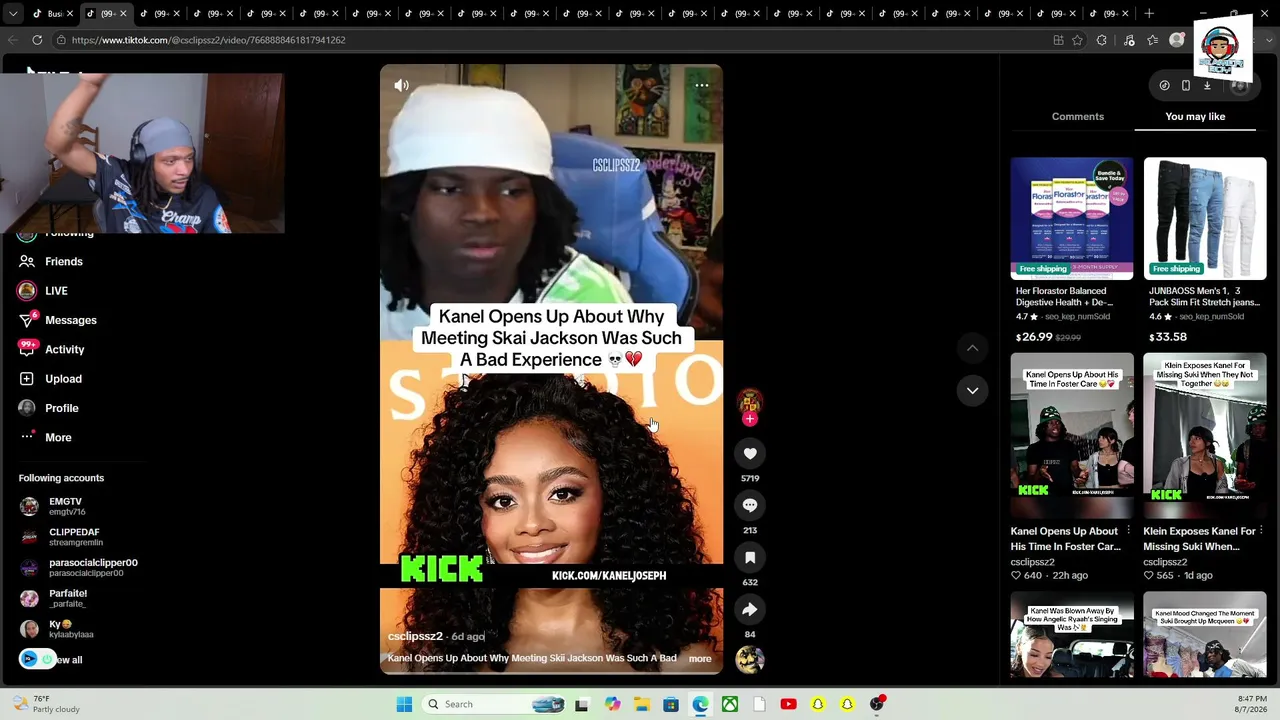Save the video with the bookmark icon
Image resolution: width=1280 pixels, height=720 pixels.
pos(750,558)
